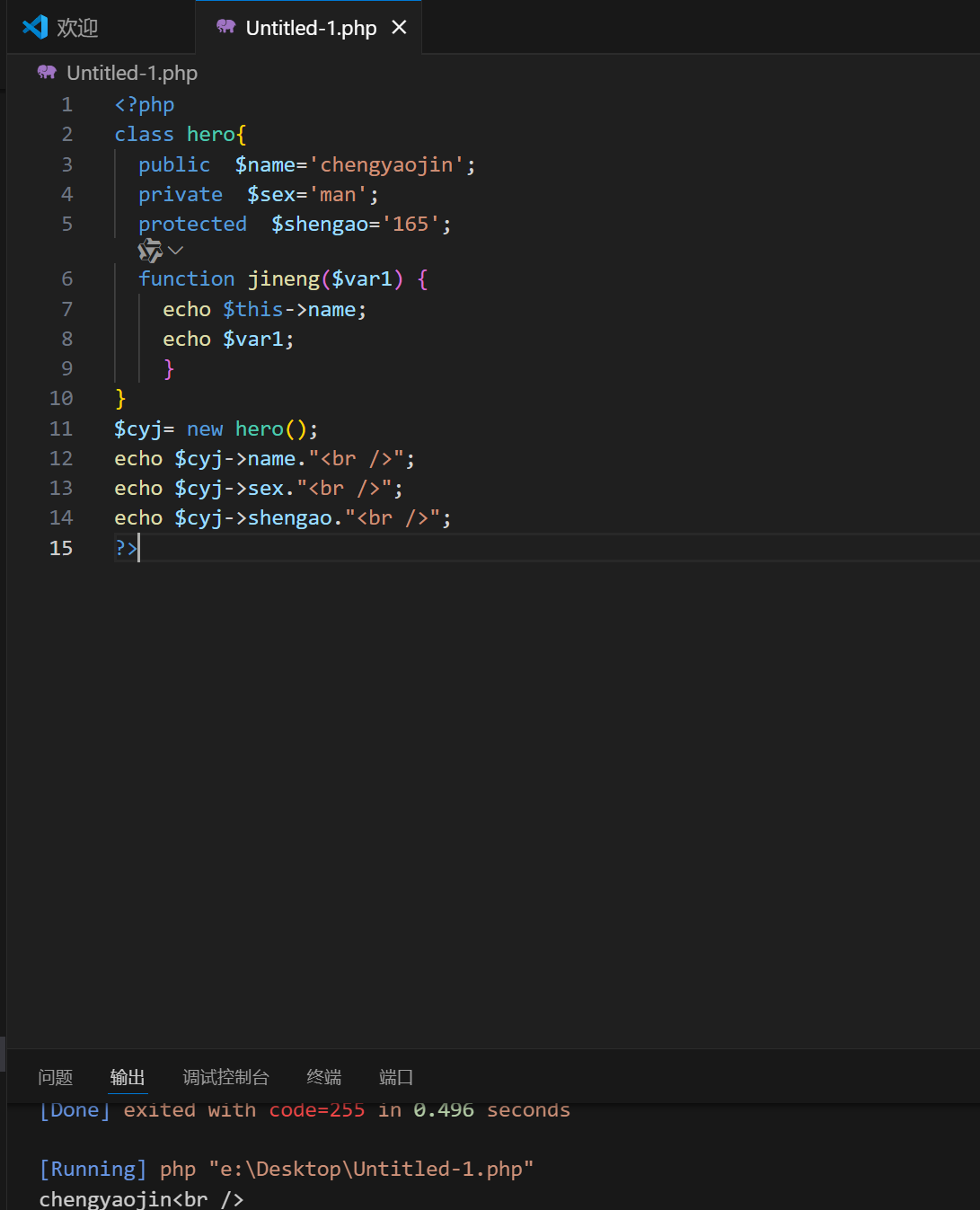The width and height of the screenshot is (980, 1210).
Task: Close the Untitled-1.php tab
Action: point(400,28)
